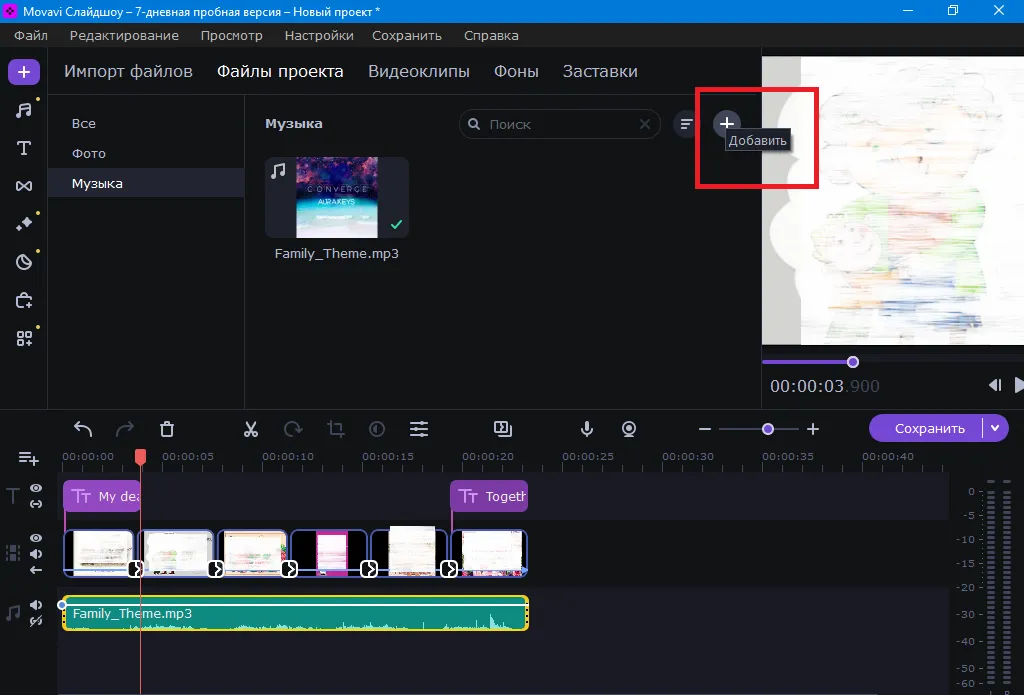Toggle visibility of the titles track

pos(36,488)
